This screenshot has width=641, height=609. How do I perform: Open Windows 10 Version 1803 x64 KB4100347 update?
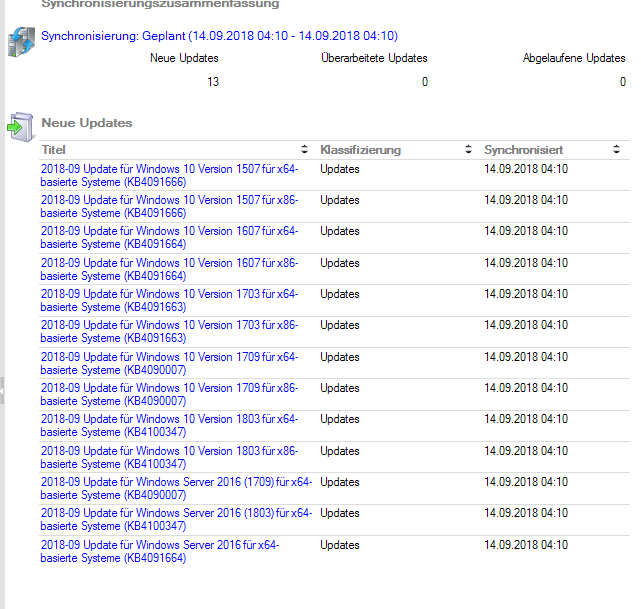(169, 425)
